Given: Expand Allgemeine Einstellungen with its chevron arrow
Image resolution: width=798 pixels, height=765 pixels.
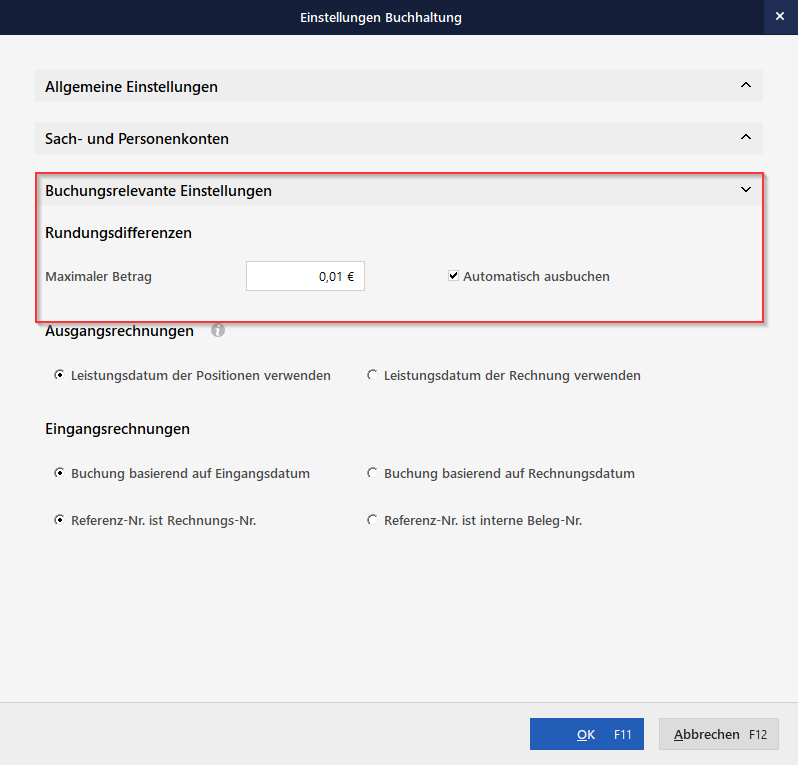Looking at the screenshot, I should 745,86.
